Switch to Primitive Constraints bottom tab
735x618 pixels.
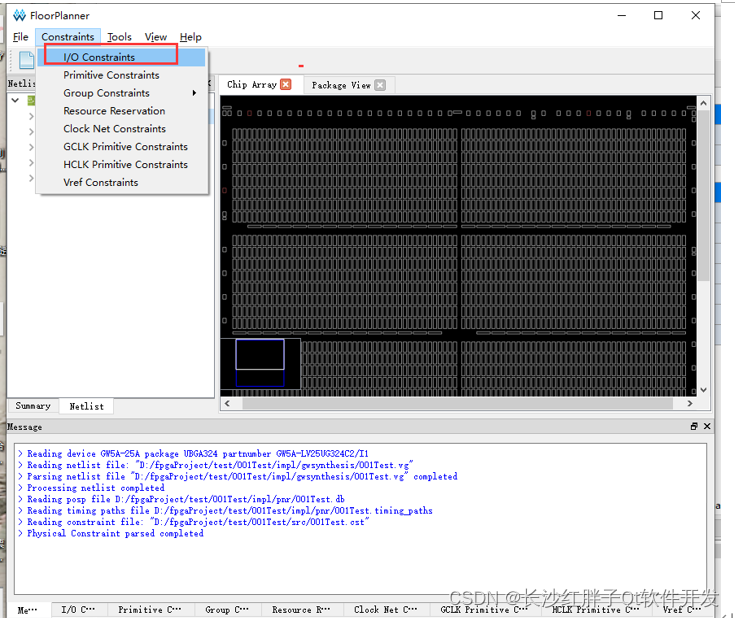150,610
